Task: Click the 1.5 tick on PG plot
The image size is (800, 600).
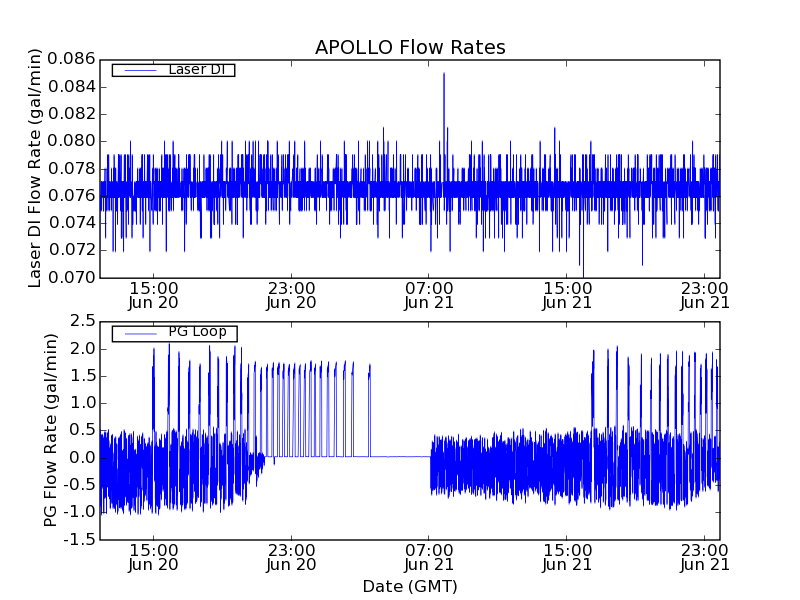Action: 83,376
